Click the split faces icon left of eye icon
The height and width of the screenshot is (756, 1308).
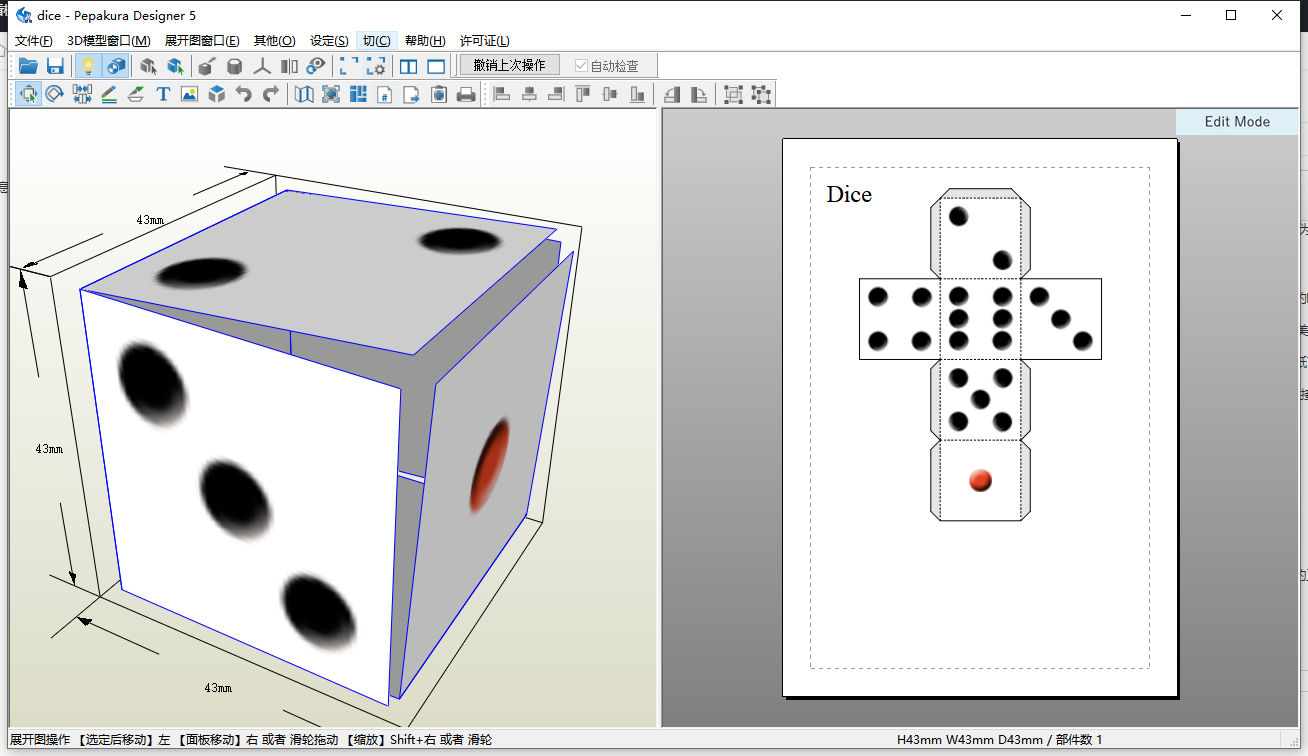(x=289, y=66)
